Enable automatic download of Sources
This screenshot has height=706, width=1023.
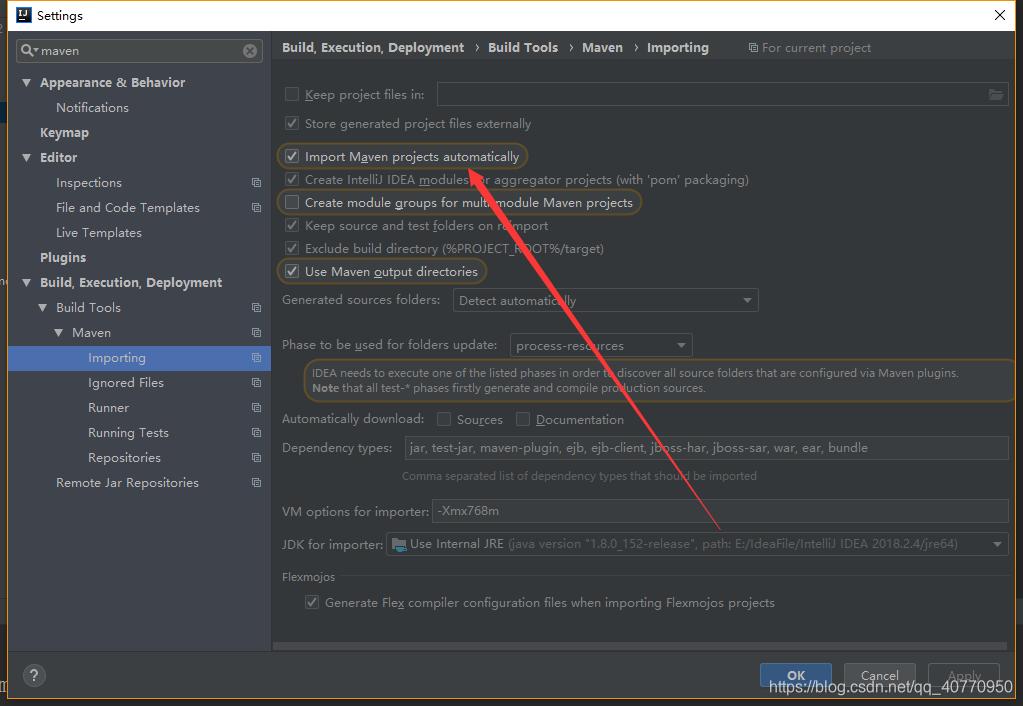[x=444, y=419]
